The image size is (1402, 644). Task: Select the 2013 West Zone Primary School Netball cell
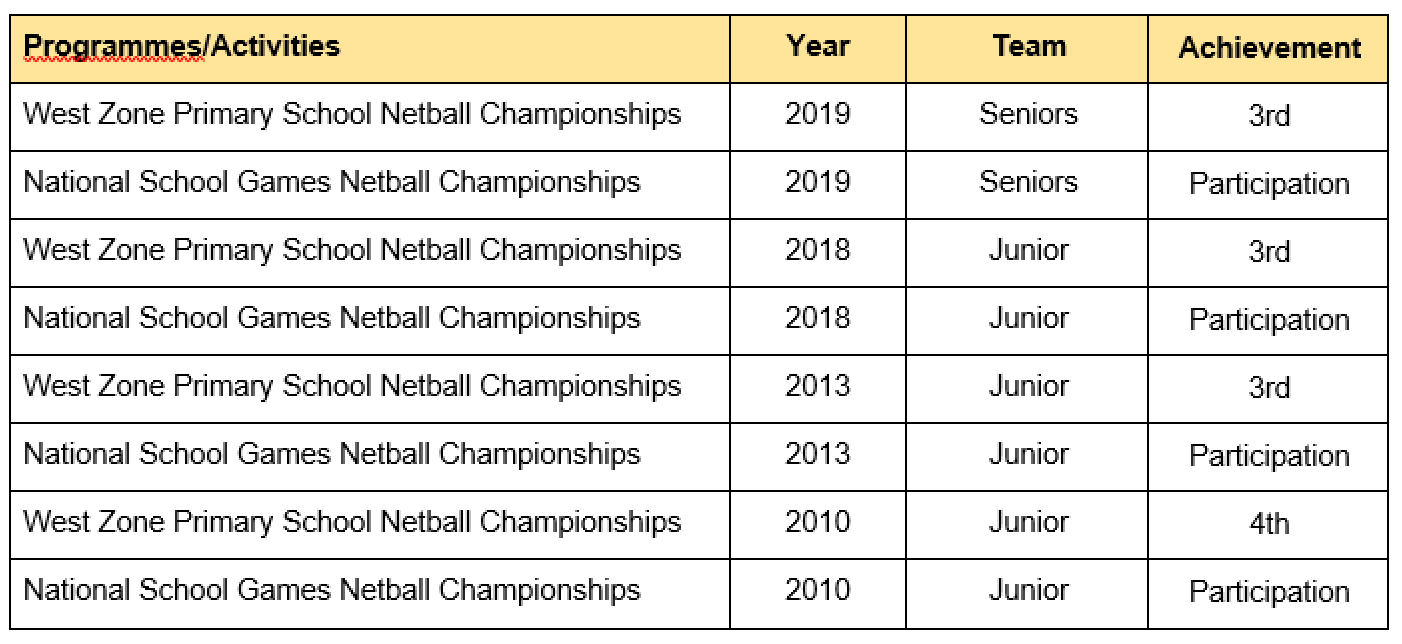pyautogui.click(x=370, y=389)
